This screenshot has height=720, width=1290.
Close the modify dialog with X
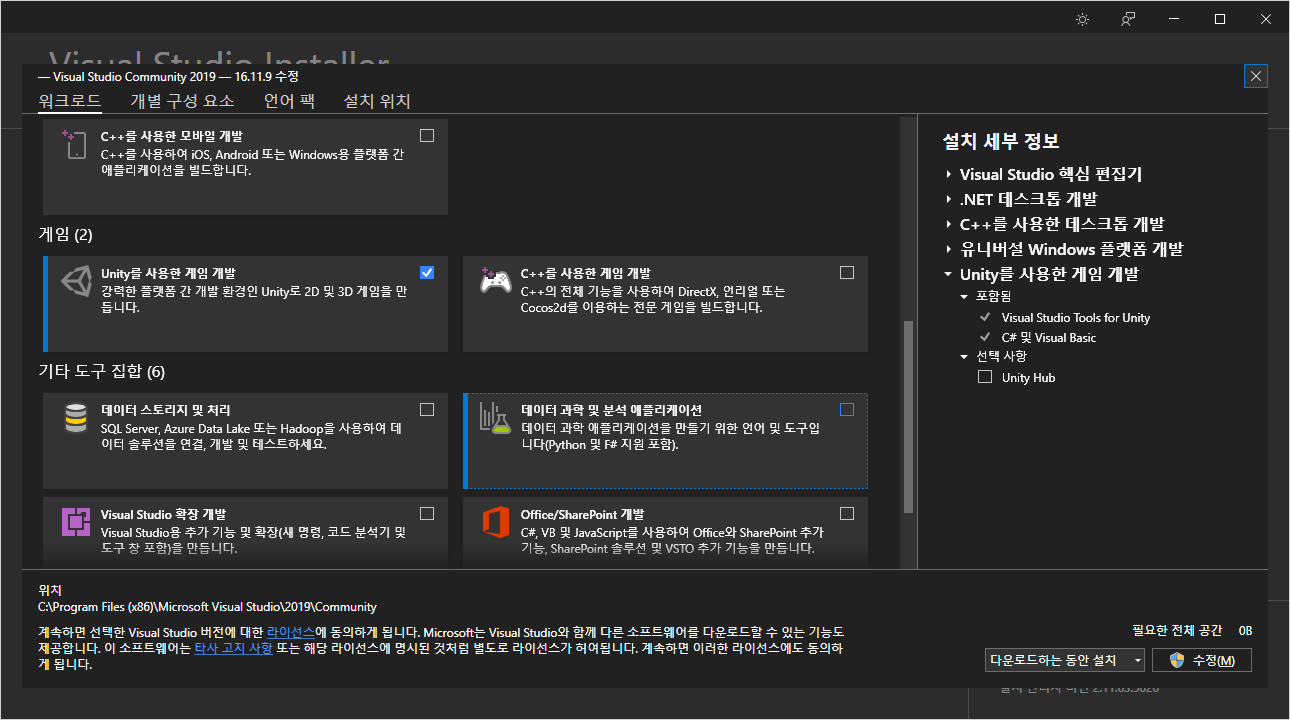1257,76
